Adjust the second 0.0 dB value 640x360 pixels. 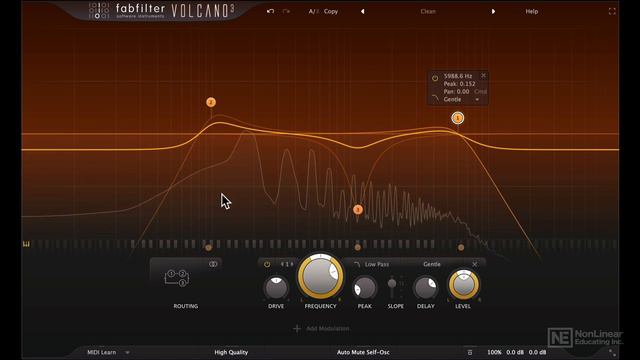538,352
